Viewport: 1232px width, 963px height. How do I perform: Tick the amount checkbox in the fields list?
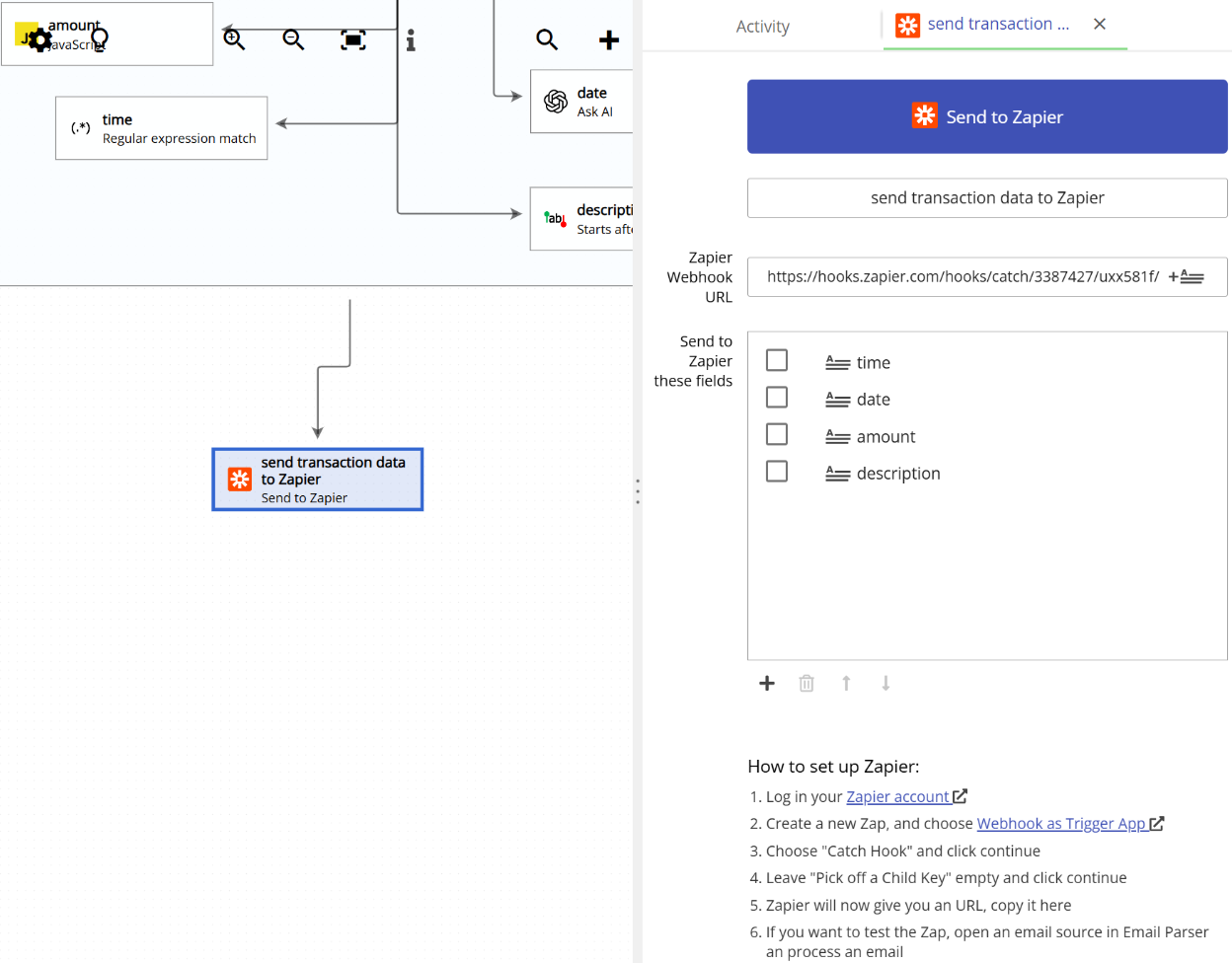777,434
